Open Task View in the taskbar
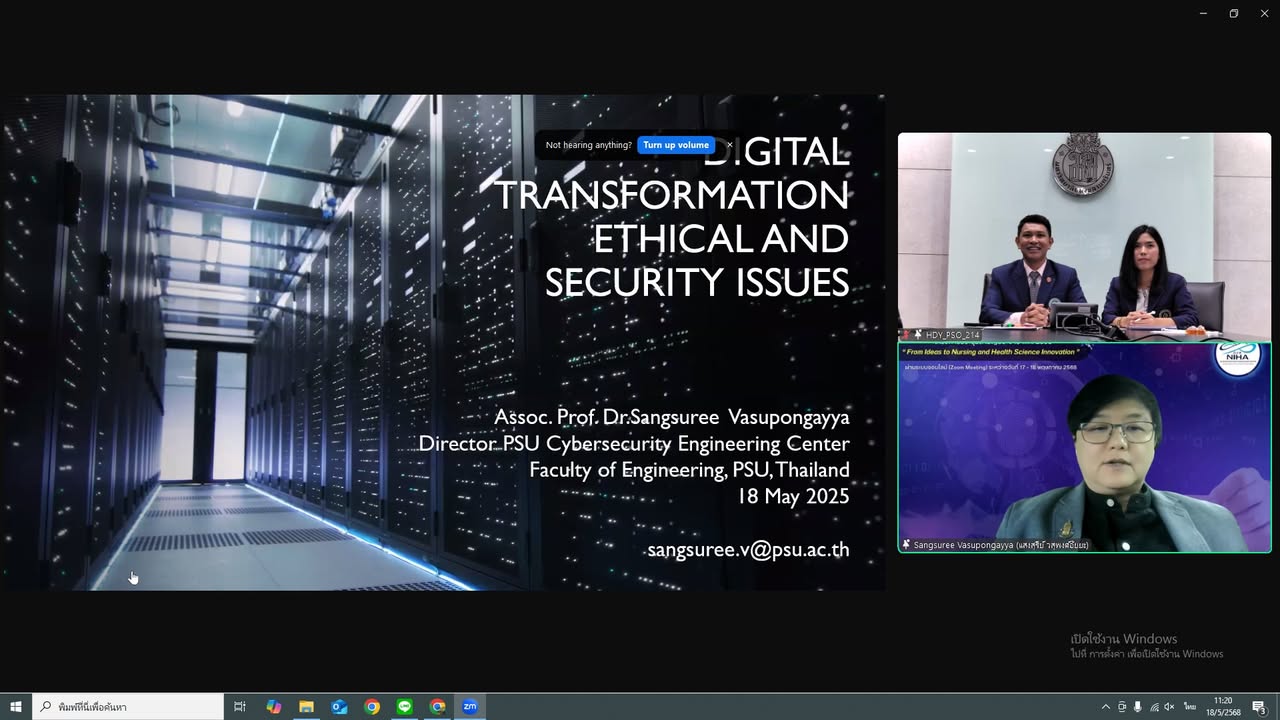The image size is (1280, 720). tap(240, 707)
